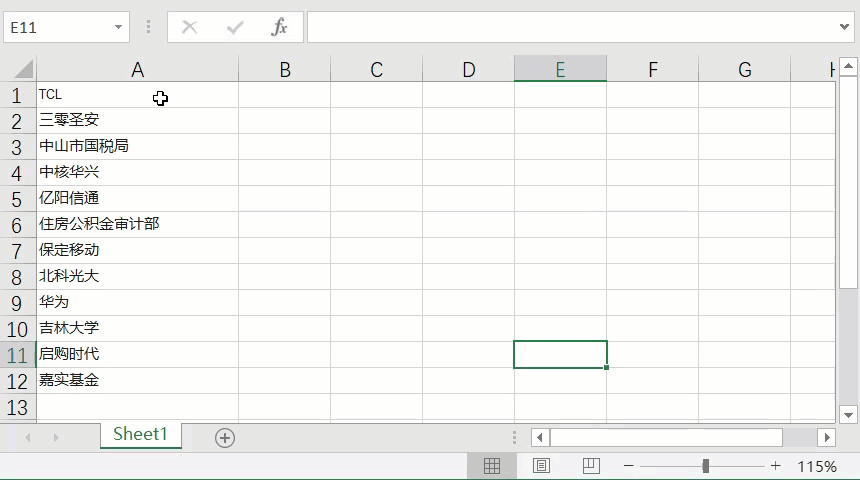Click the vertical scrollbar thumb
860x480 pixels.
(848, 182)
